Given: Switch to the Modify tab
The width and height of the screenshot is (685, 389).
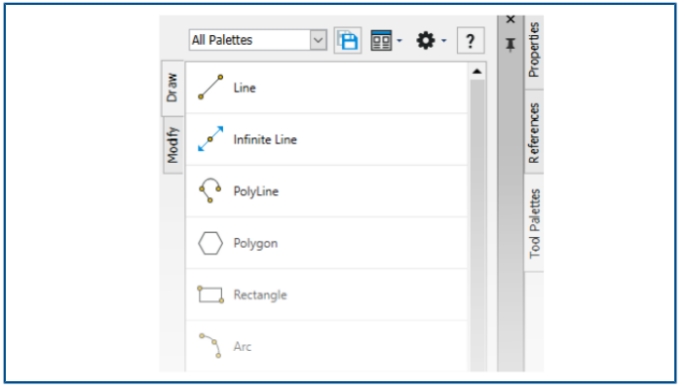Looking at the screenshot, I should [x=173, y=145].
